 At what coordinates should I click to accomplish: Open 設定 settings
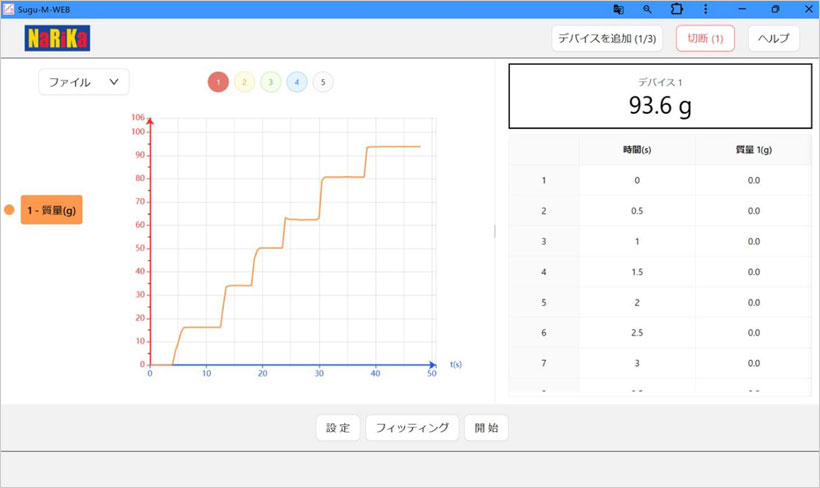click(338, 428)
